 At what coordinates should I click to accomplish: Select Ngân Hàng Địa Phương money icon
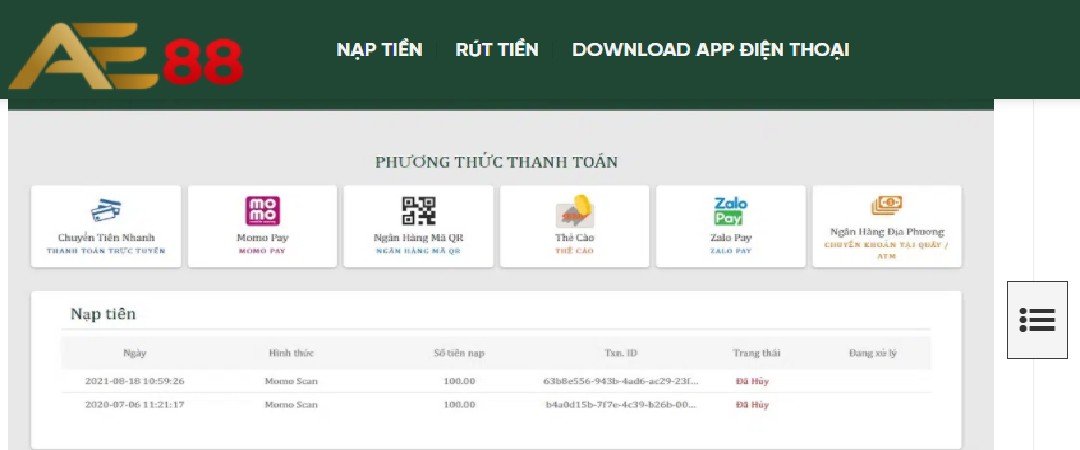[x=886, y=205]
